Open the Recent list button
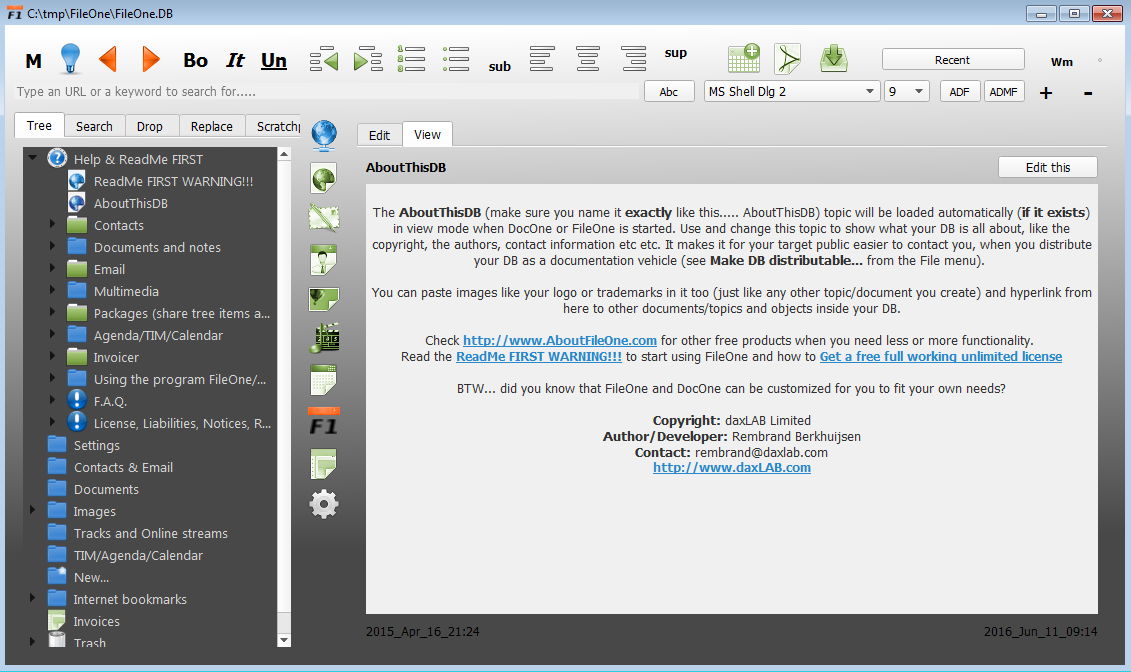Viewport: 1131px width, 672px height. (x=953, y=60)
